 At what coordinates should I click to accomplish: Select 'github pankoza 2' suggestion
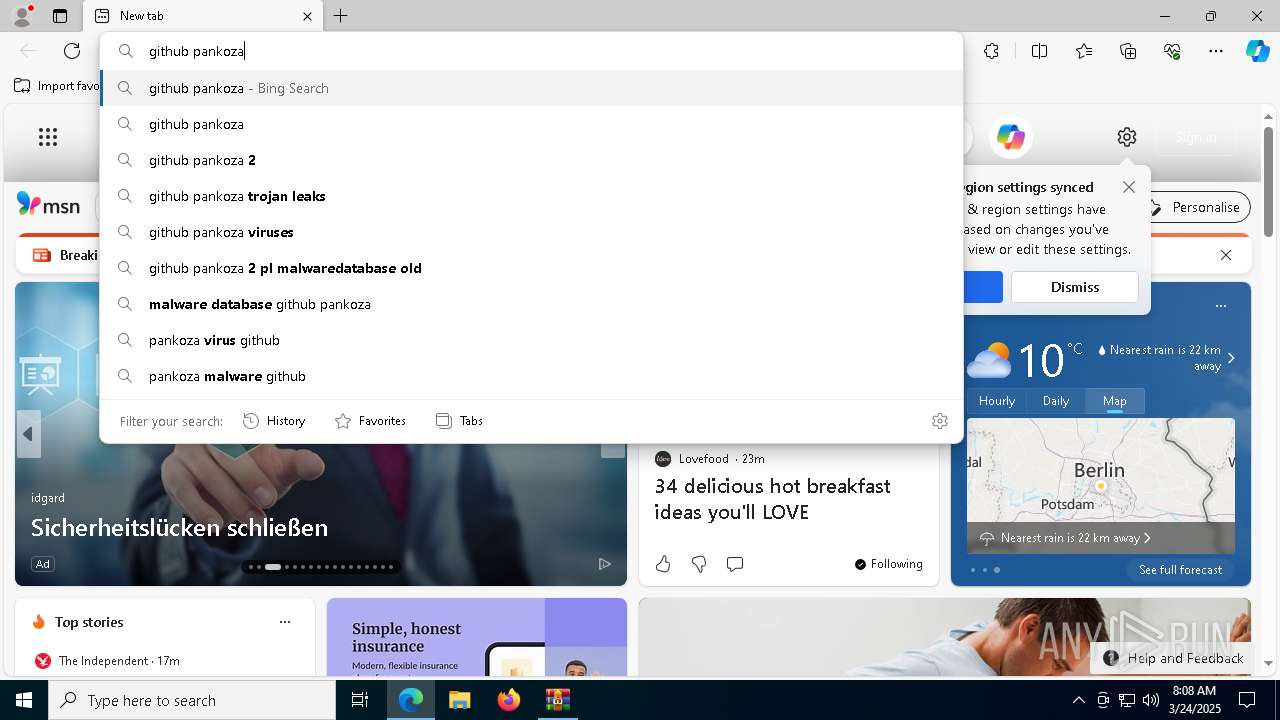coord(531,160)
